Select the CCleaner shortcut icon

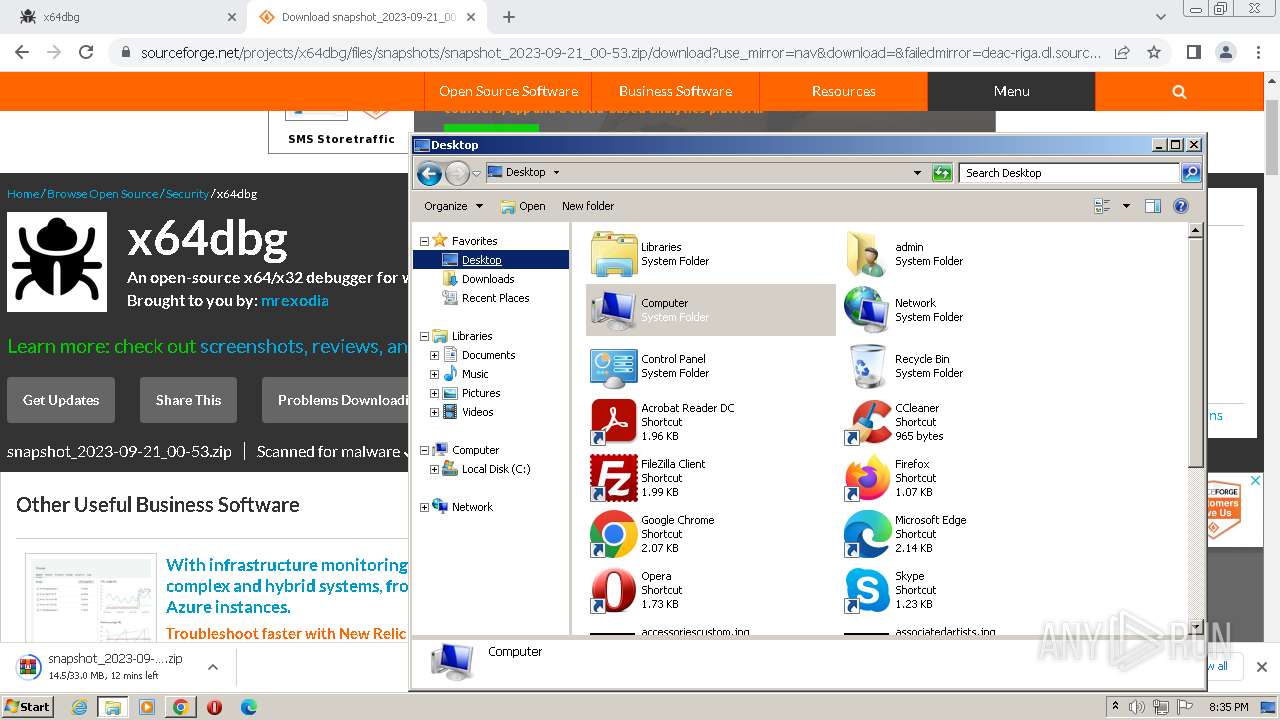[867, 422]
